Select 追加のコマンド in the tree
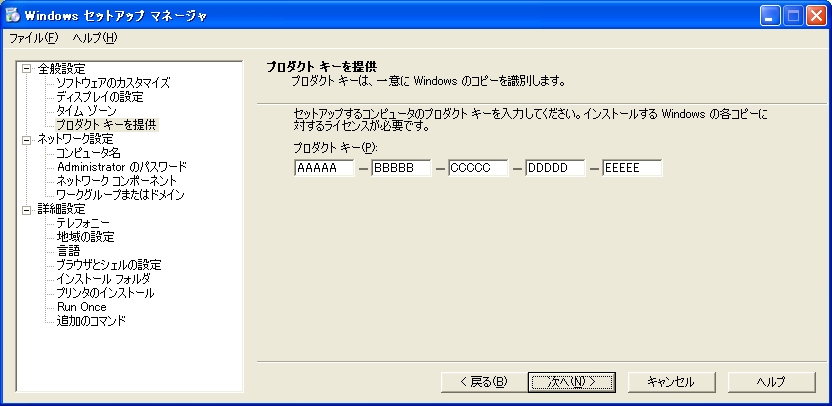Viewport: 832px width, 406px height. coord(91,321)
